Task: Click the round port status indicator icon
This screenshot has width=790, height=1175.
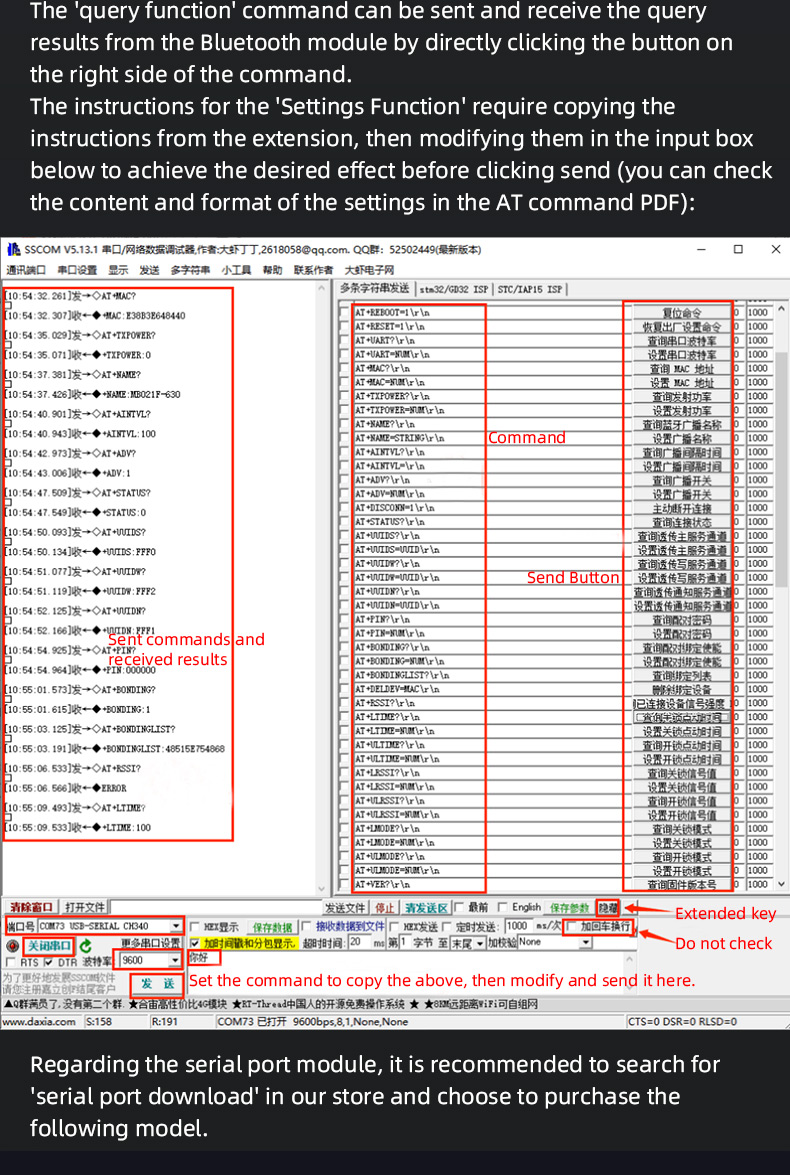Action: (13, 945)
